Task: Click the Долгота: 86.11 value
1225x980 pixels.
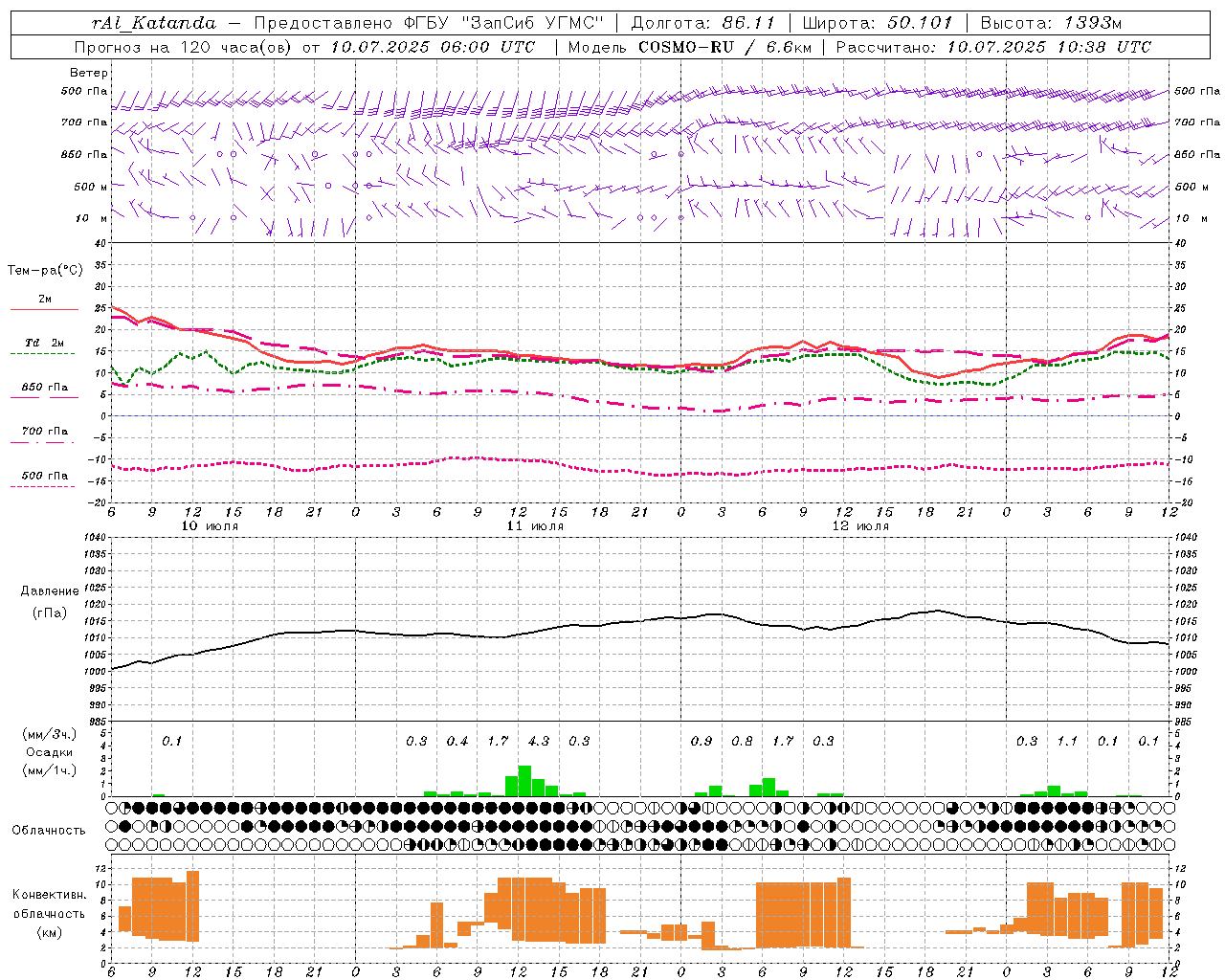Action: tap(703, 23)
